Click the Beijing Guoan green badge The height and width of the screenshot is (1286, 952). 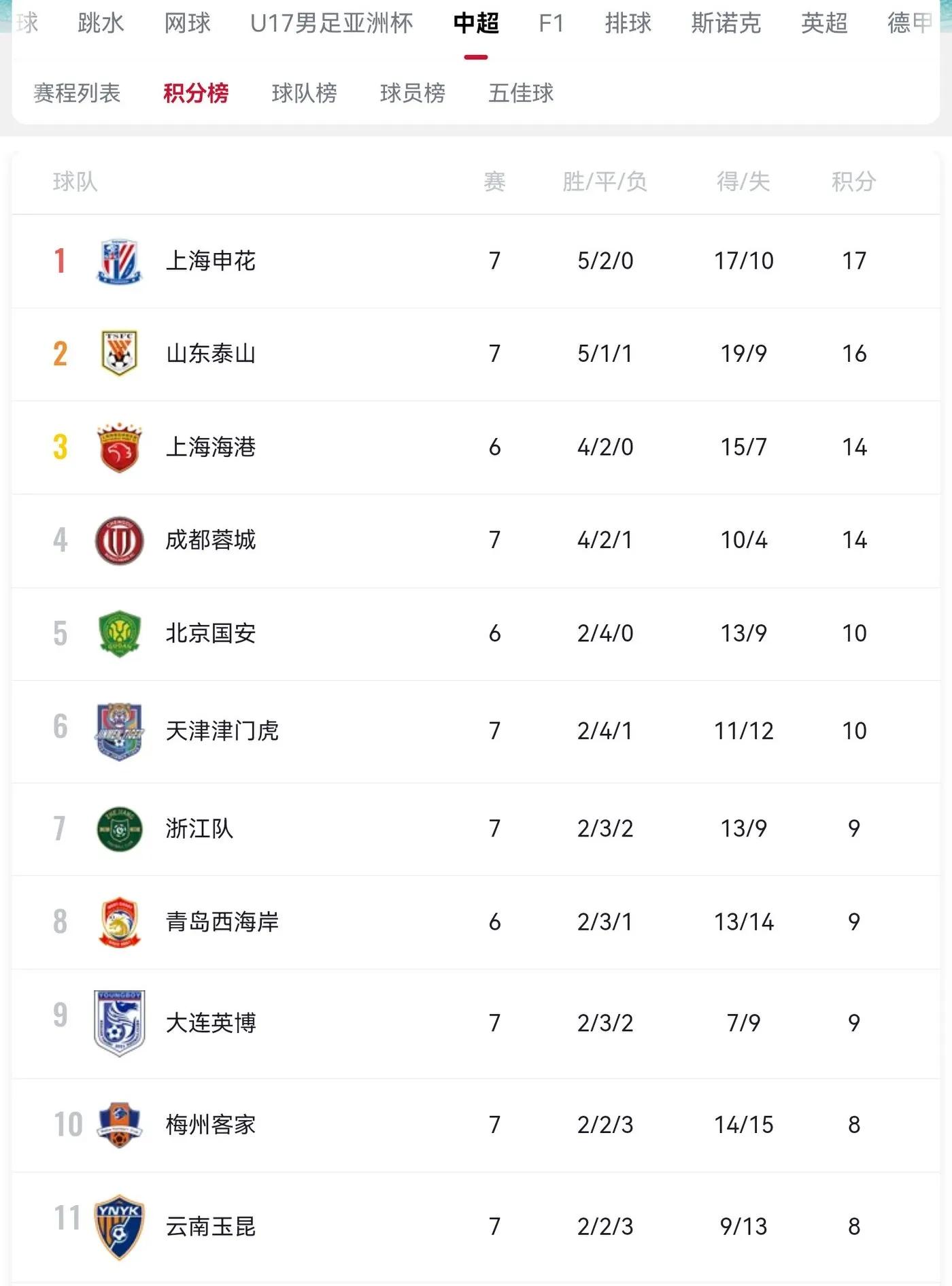119,633
